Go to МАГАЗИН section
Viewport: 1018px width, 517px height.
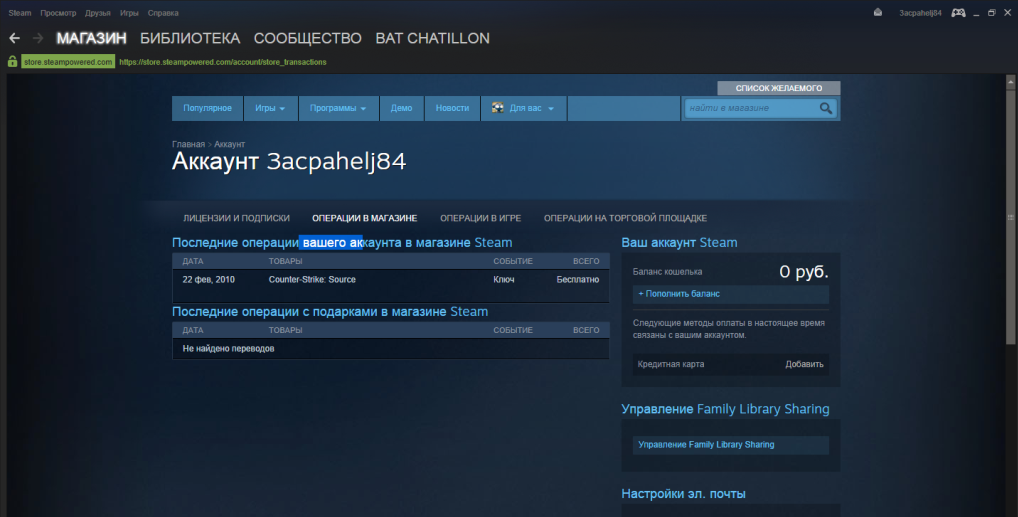point(92,38)
